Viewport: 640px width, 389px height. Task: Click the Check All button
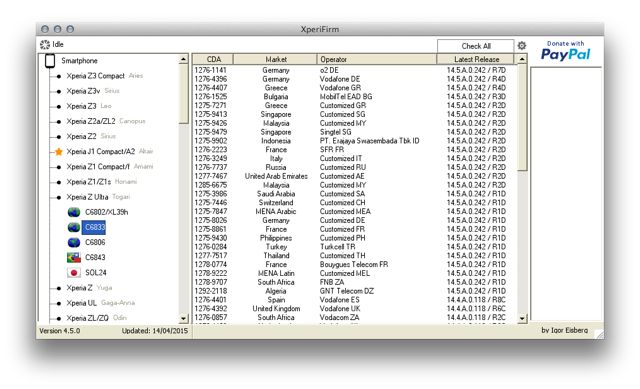(476, 46)
